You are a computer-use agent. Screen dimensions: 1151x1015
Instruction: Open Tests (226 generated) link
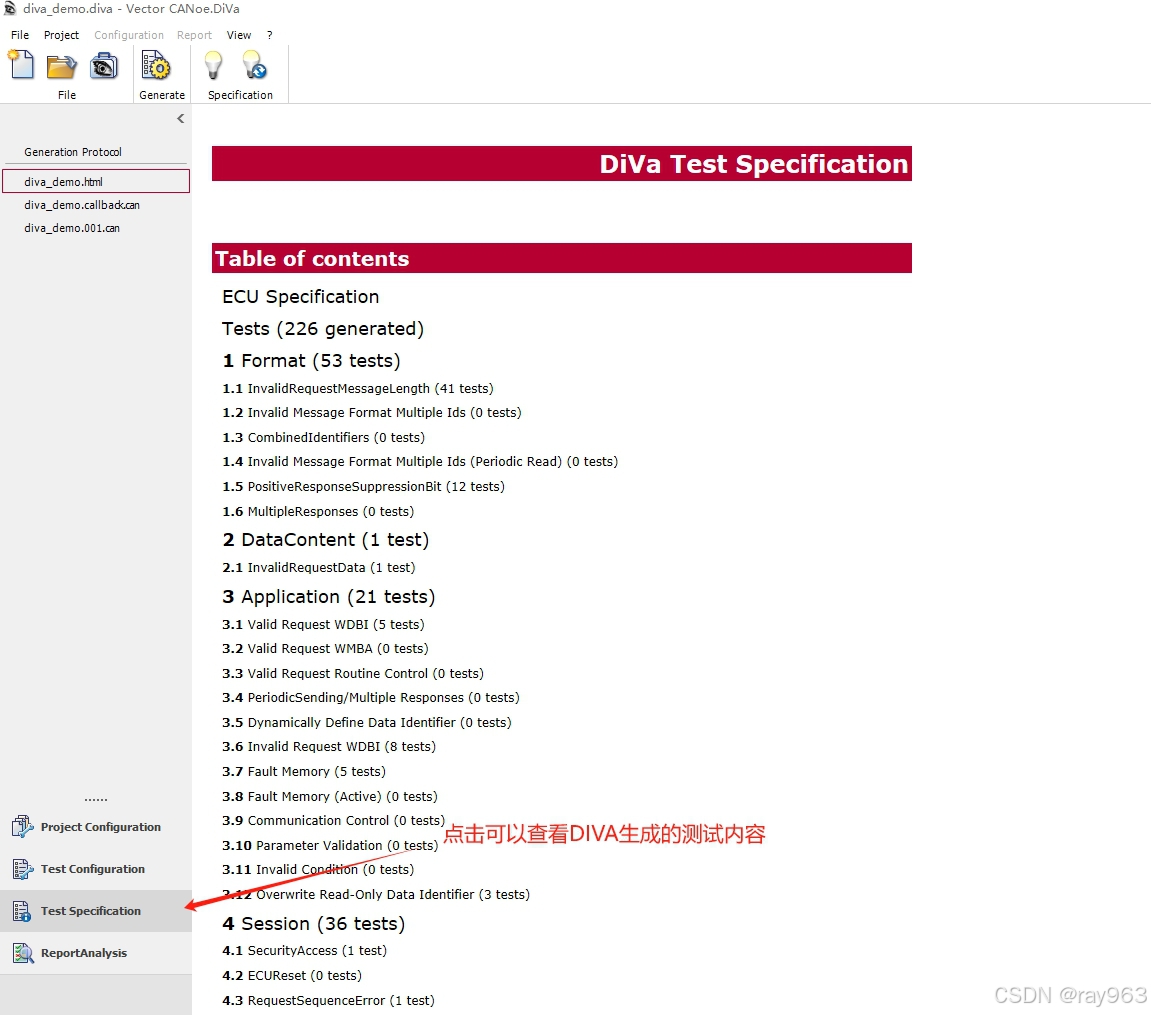coord(323,328)
